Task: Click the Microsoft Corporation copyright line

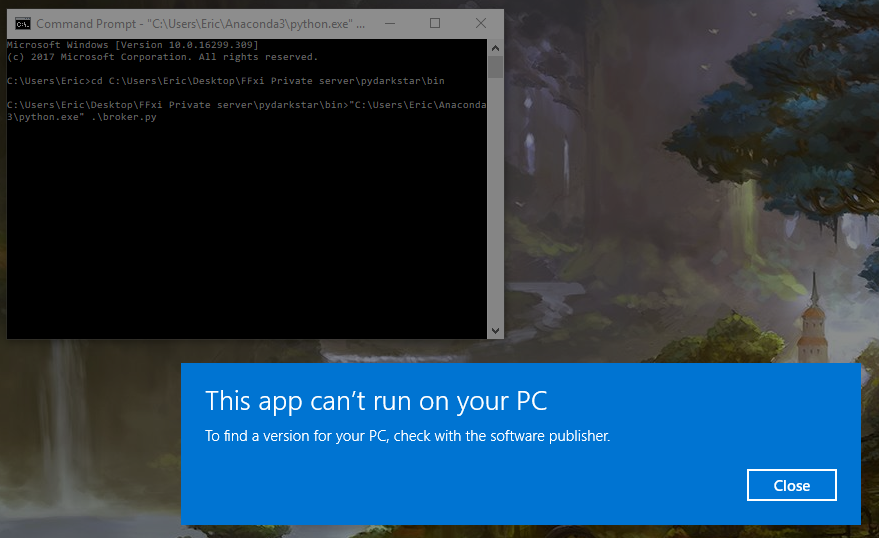Action: (x=162, y=57)
